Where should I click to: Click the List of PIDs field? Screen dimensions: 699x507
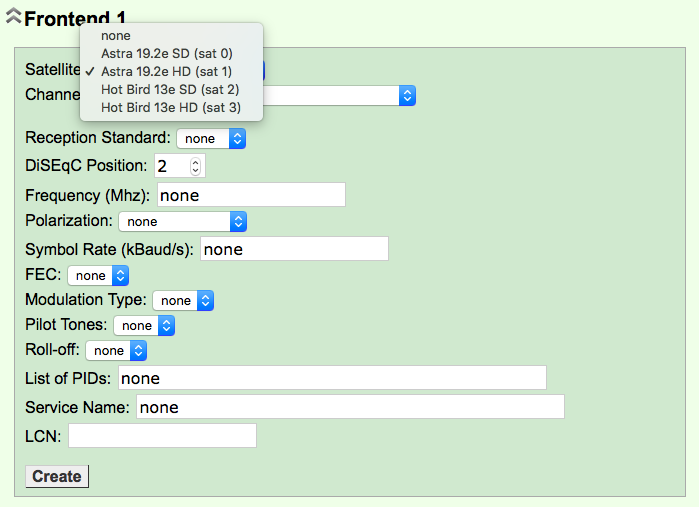(x=332, y=378)
